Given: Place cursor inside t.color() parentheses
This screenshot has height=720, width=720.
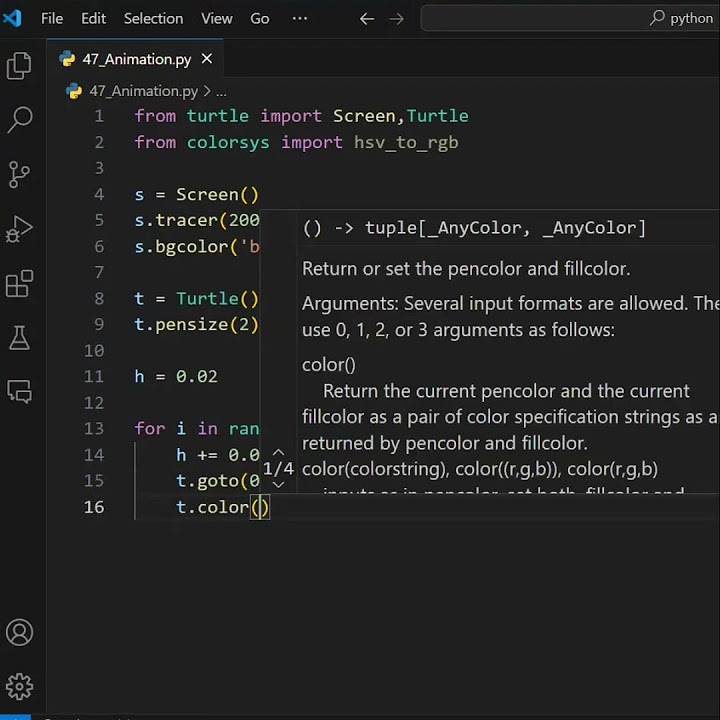Looking at the screenshot, I should [260, 507].
